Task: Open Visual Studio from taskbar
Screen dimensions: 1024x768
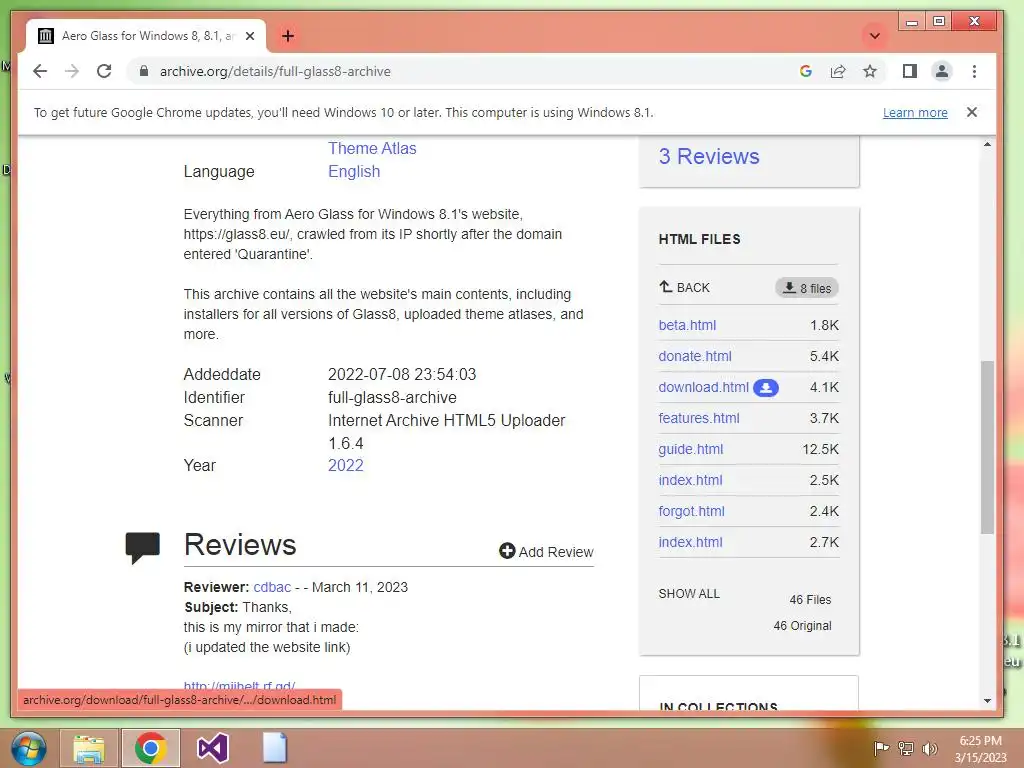Action: [x=213, y=748]
